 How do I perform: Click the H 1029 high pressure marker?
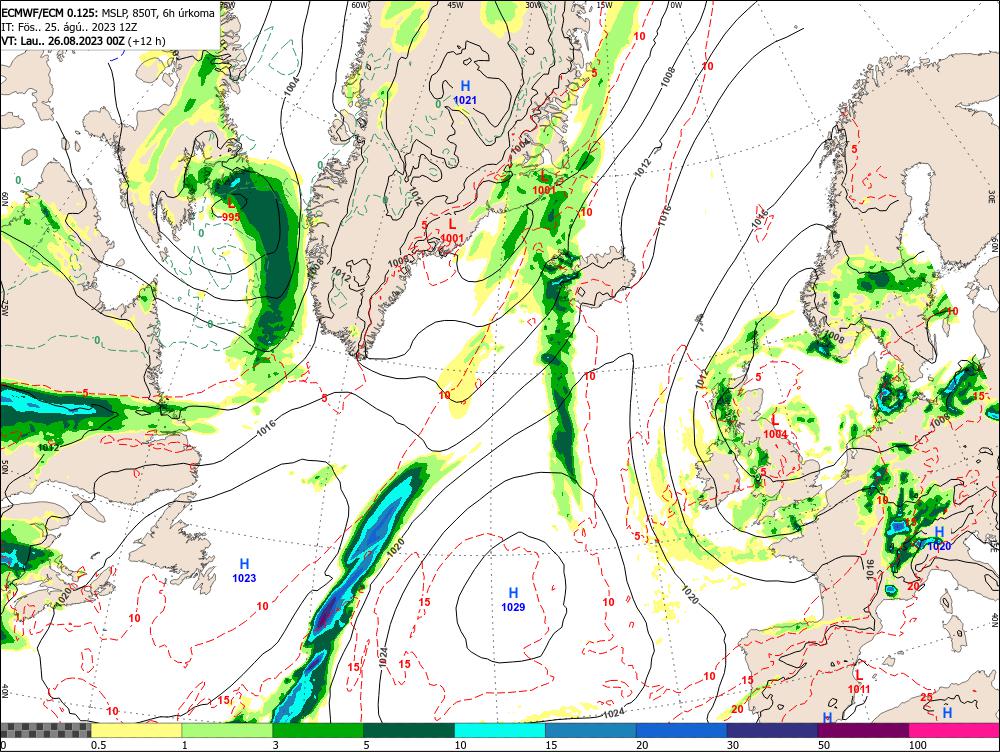(x=513, y=600)
